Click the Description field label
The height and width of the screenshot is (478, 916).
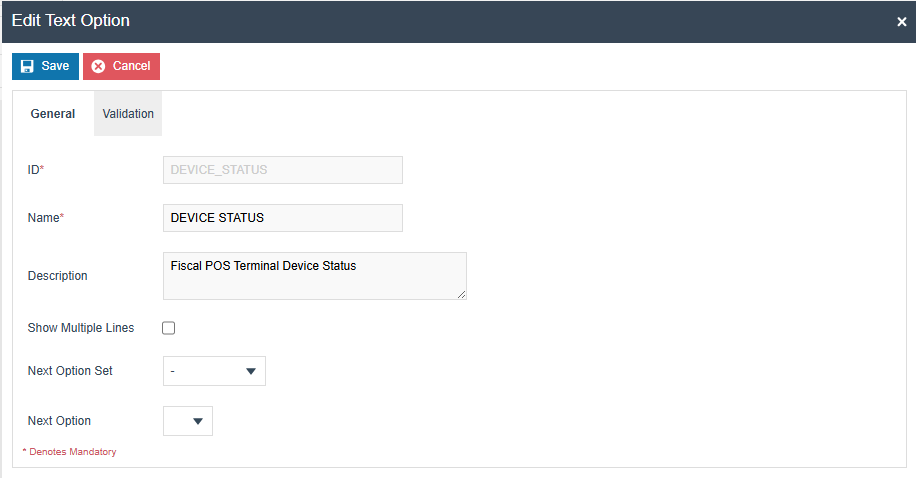point(58,276)
